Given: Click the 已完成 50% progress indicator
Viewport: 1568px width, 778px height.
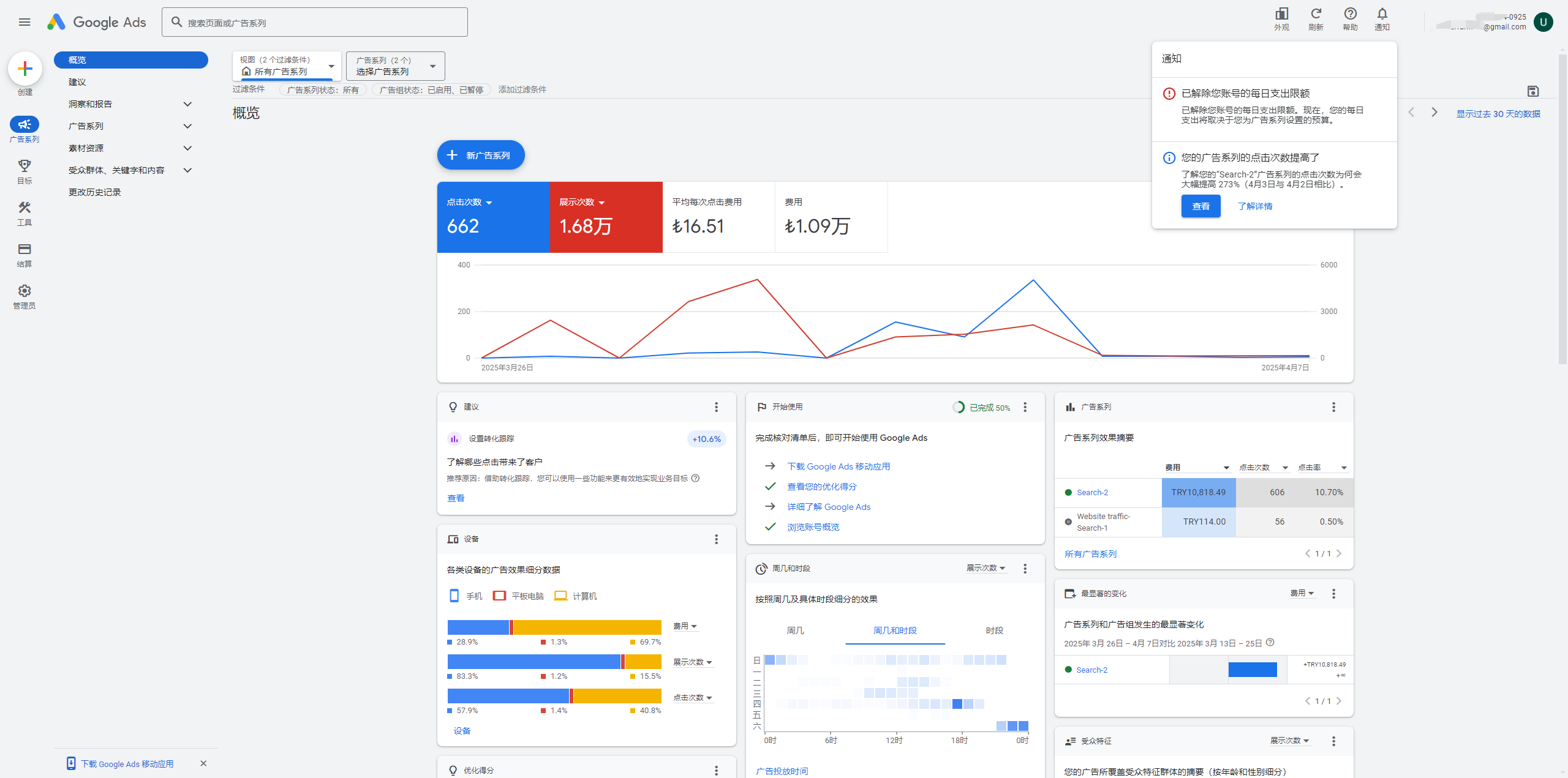Looking at the screenshot, I should (981, 408).
